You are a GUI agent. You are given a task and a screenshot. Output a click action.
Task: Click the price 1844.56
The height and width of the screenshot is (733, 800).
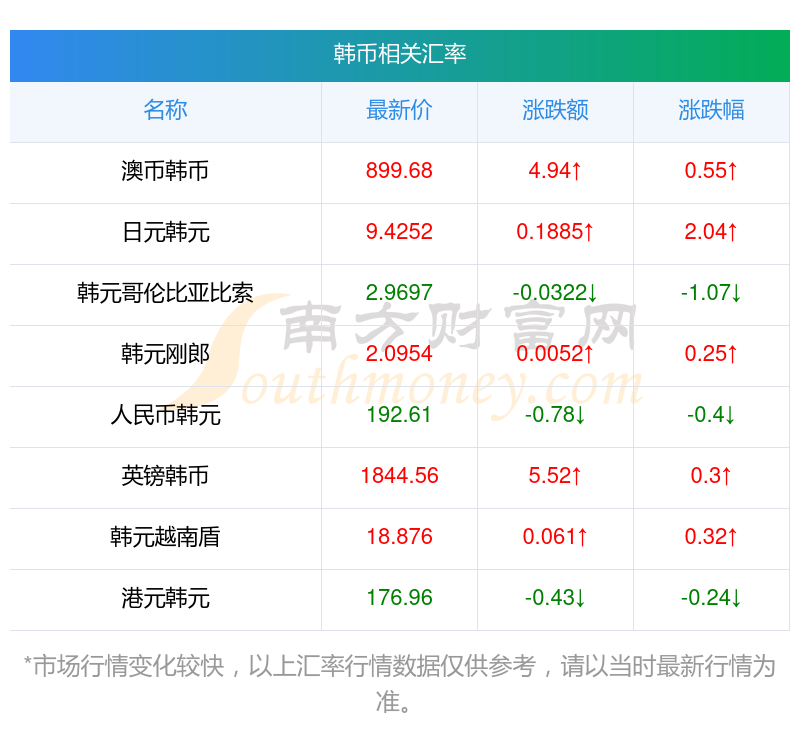399,476
